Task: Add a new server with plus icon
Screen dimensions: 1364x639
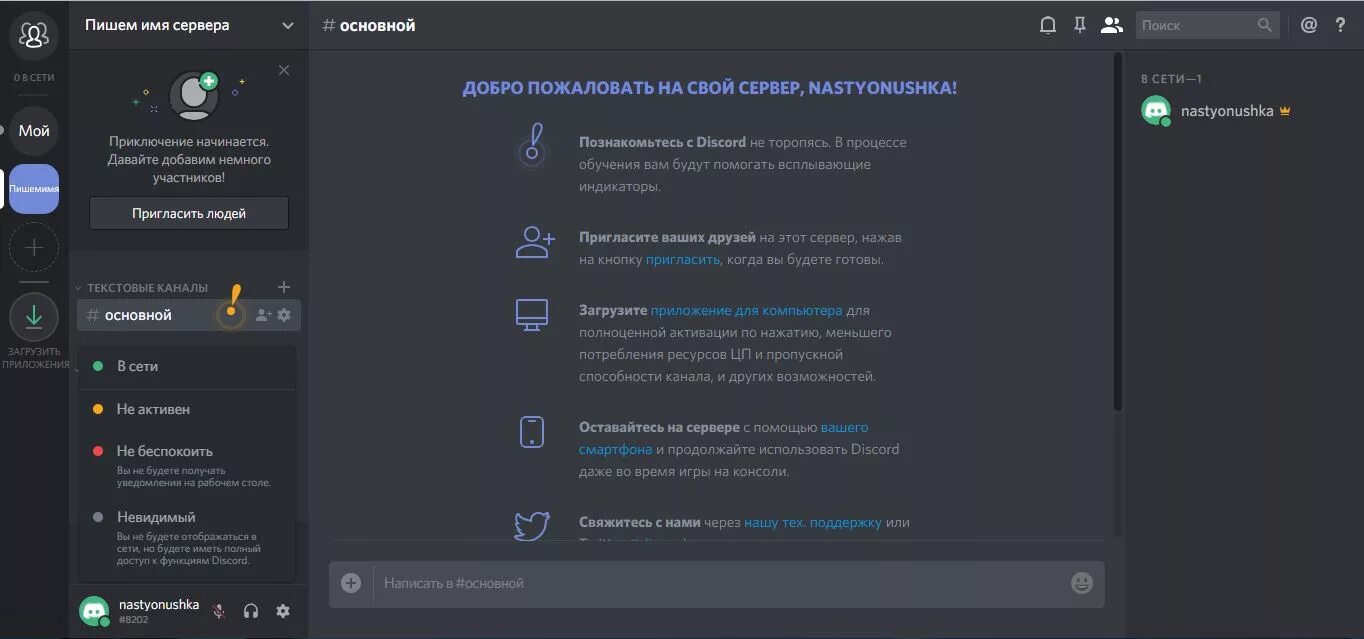Action: (34, 247)
